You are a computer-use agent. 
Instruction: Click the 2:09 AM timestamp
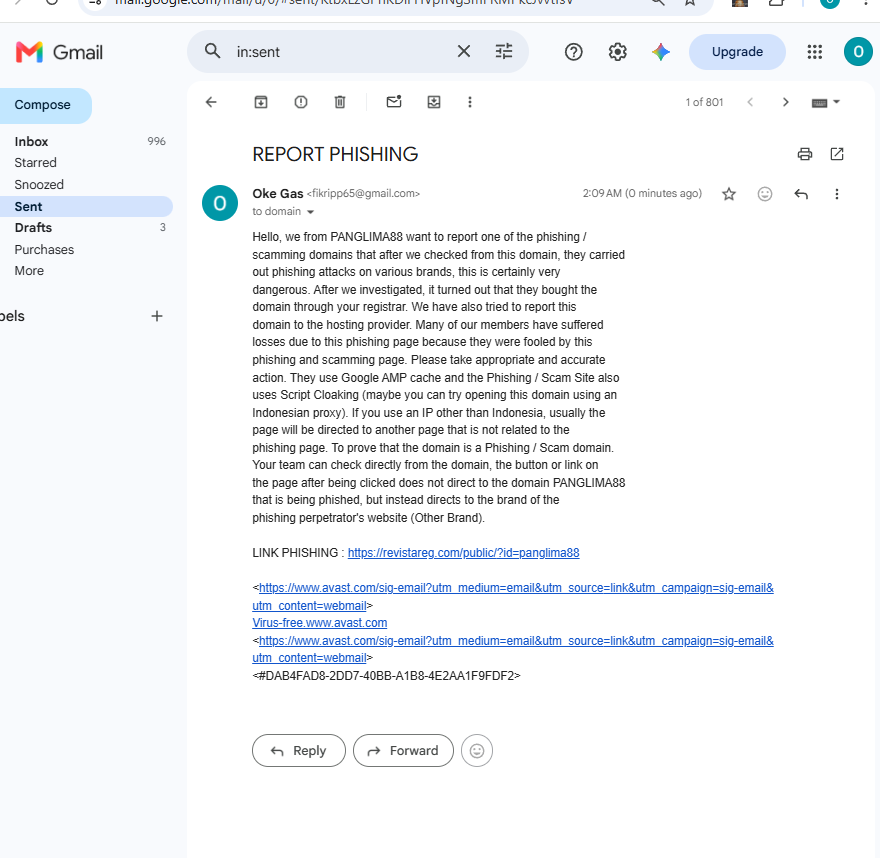click(x=642, y=194)
